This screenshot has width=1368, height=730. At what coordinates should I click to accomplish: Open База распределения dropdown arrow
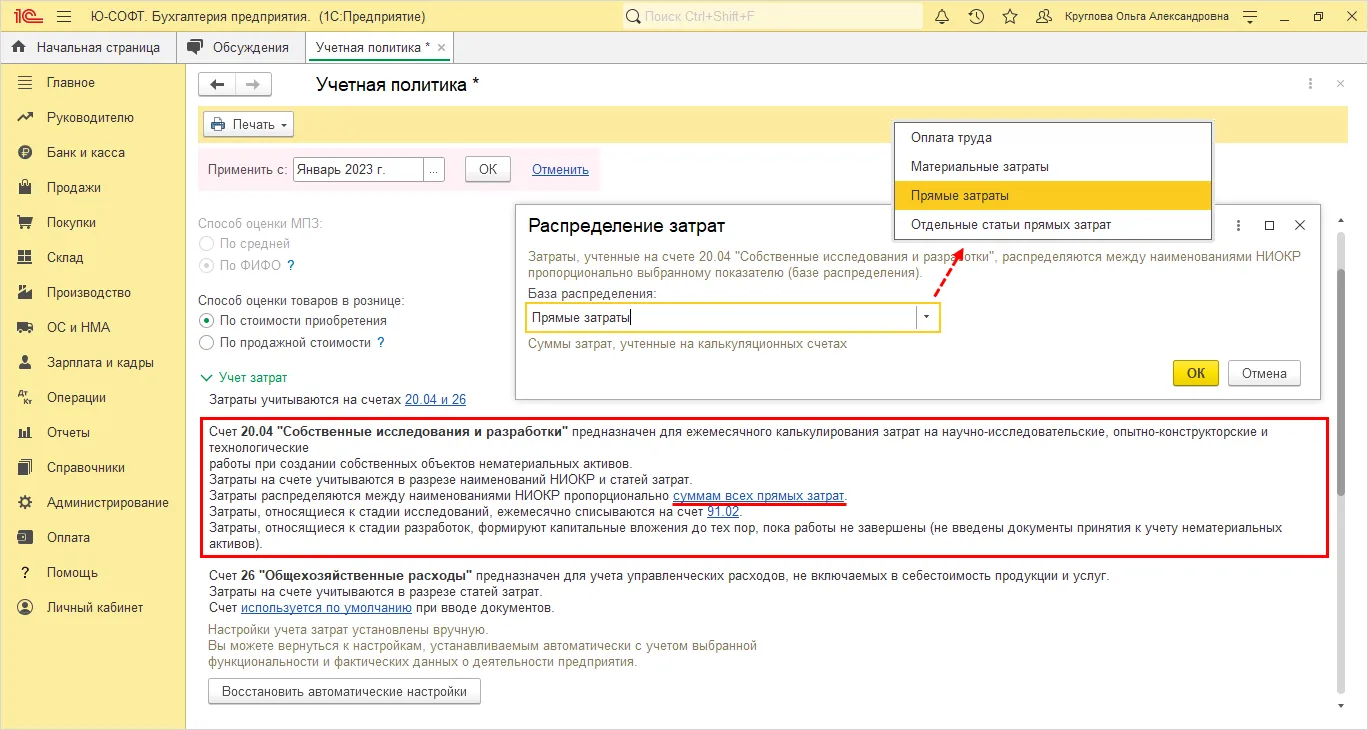coord(927,318)
